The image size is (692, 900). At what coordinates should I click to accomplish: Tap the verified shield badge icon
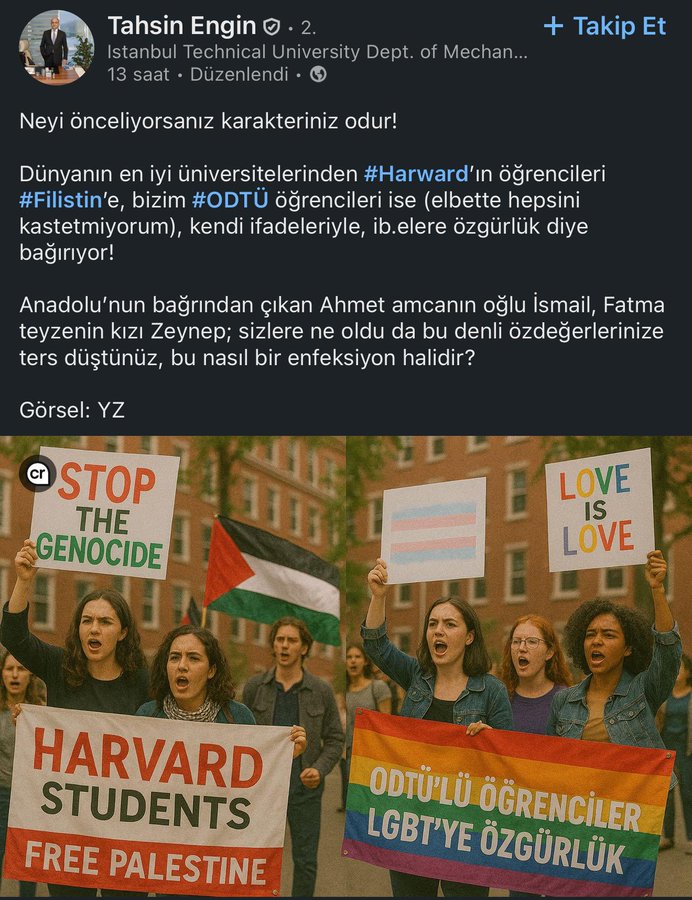pyautogui.click(x=271, y=26)
